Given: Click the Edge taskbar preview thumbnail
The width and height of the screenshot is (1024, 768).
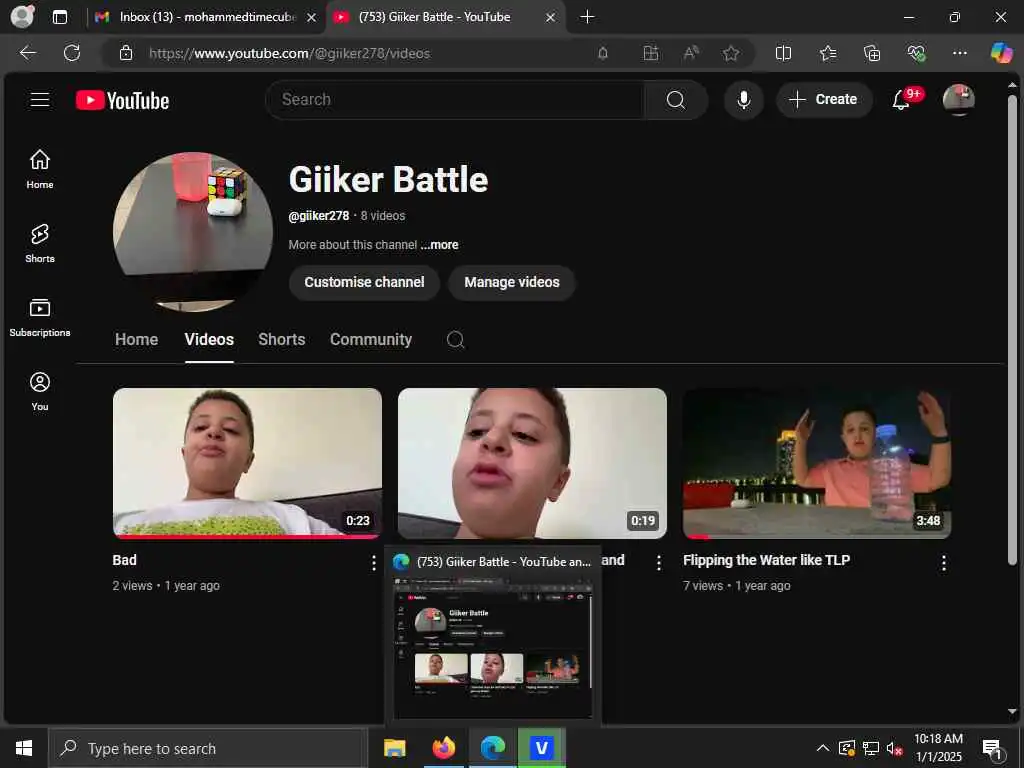Looking at the screenshot, I should 493,648.
